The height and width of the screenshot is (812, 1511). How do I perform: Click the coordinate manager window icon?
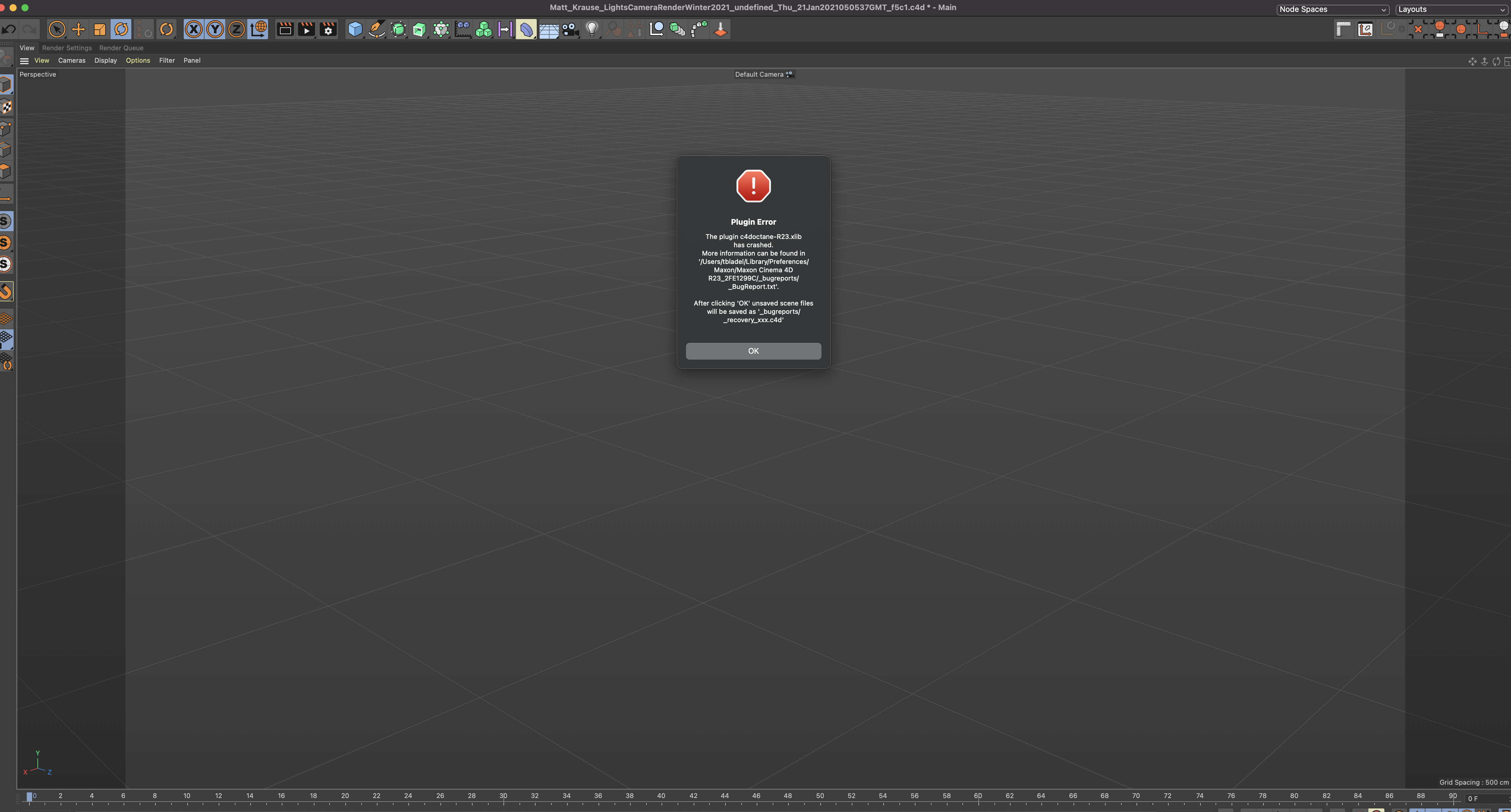(1366, 29)
